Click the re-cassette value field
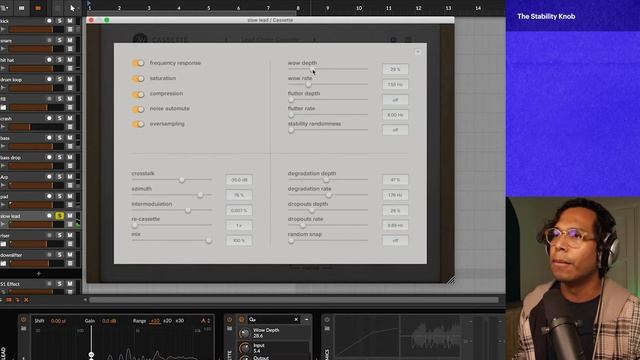 (239, 226)
